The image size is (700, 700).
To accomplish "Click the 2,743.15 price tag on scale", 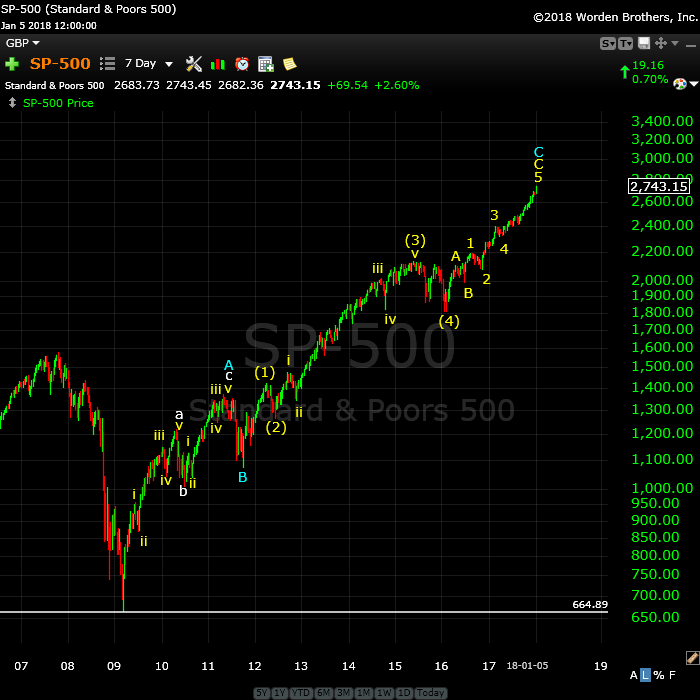I will 659,186.
